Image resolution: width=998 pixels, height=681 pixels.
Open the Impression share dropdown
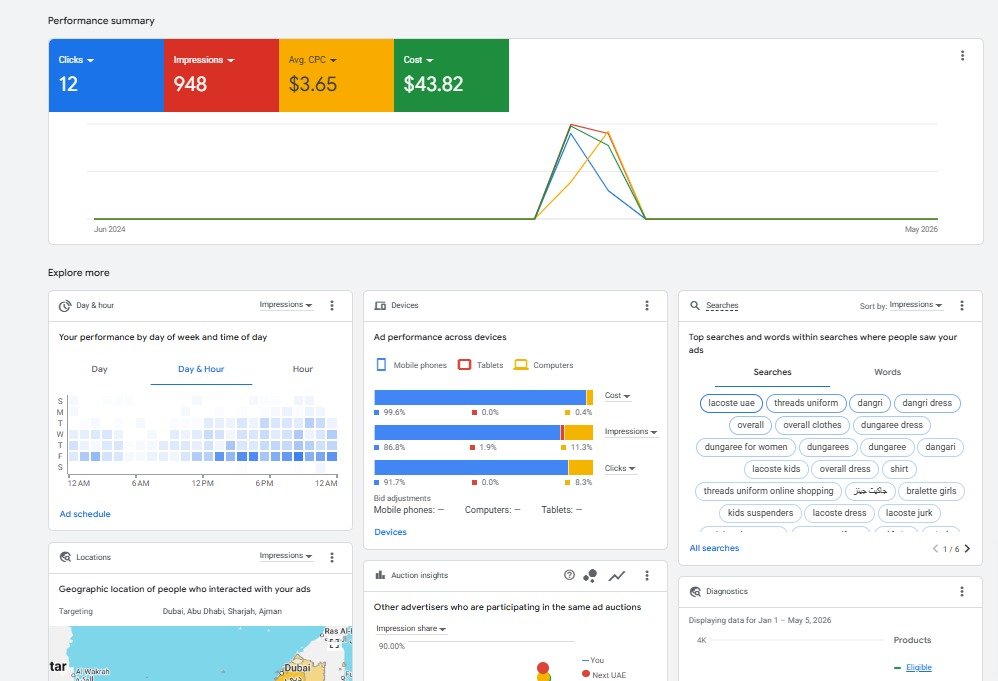pos(411,629)
